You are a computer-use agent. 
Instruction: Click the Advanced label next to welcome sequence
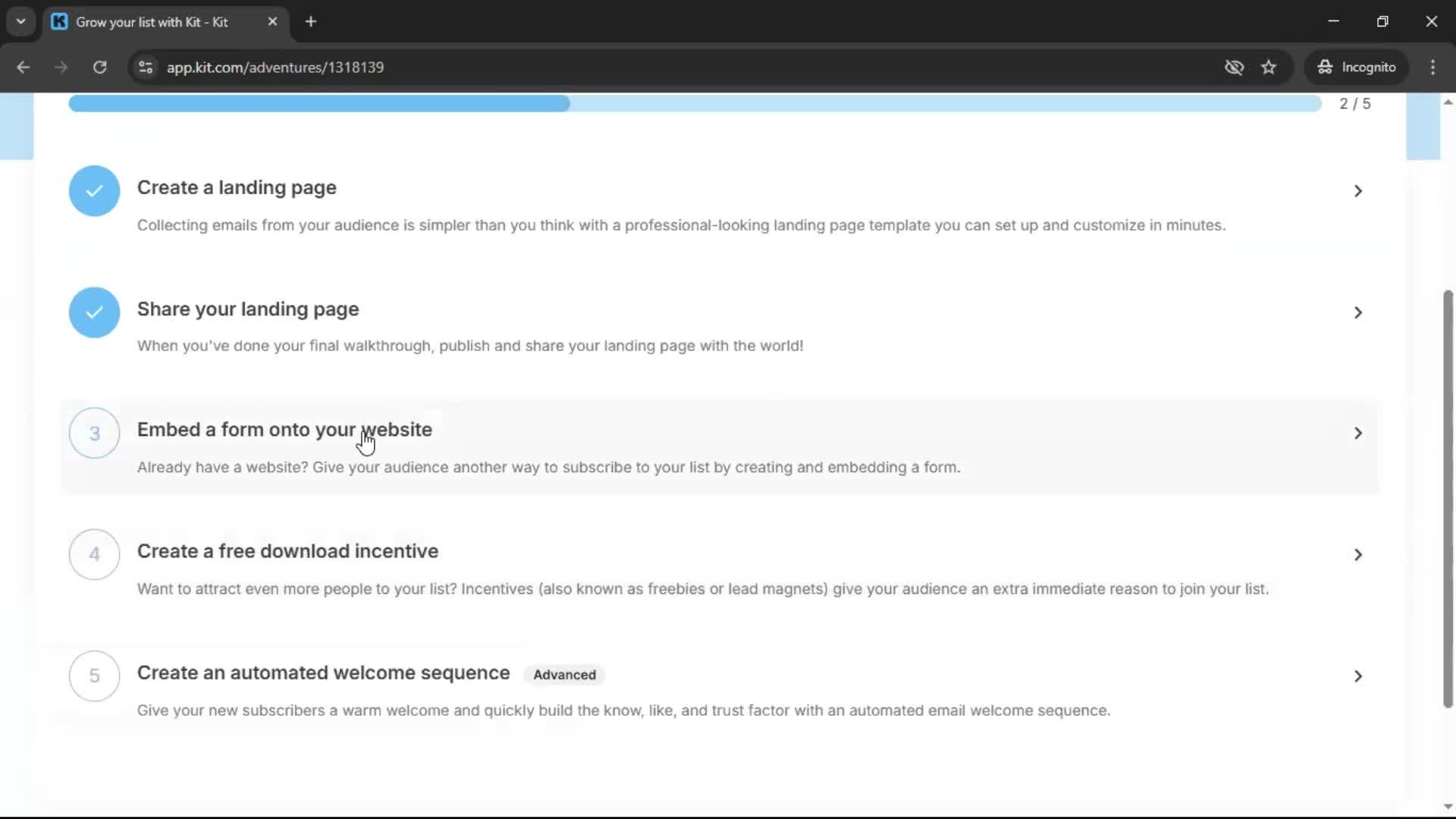[563, 674]
